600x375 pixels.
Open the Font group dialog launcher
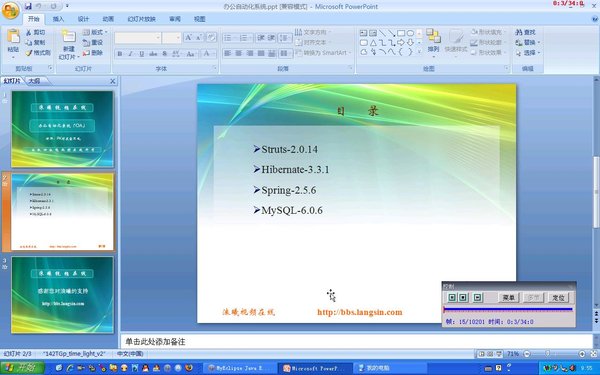point(215,68)
